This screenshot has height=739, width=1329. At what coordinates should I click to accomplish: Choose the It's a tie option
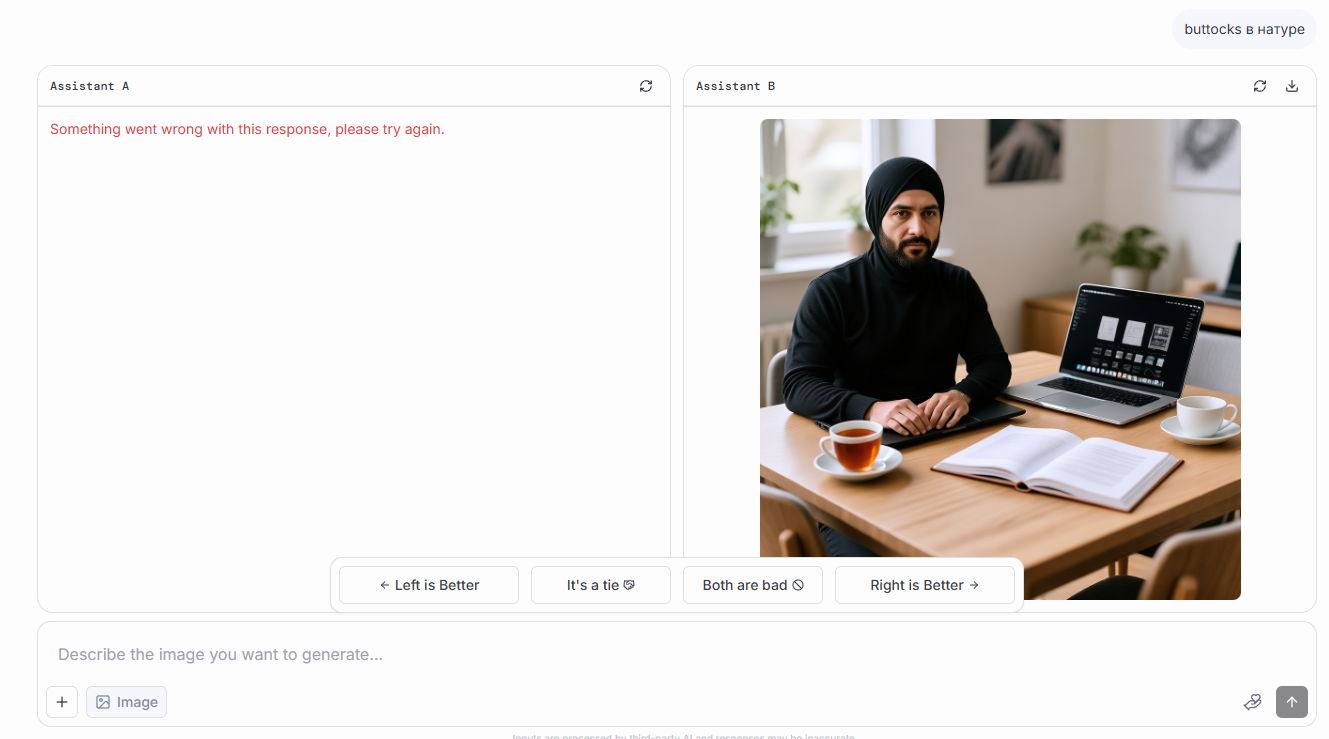tap(601, 585)
